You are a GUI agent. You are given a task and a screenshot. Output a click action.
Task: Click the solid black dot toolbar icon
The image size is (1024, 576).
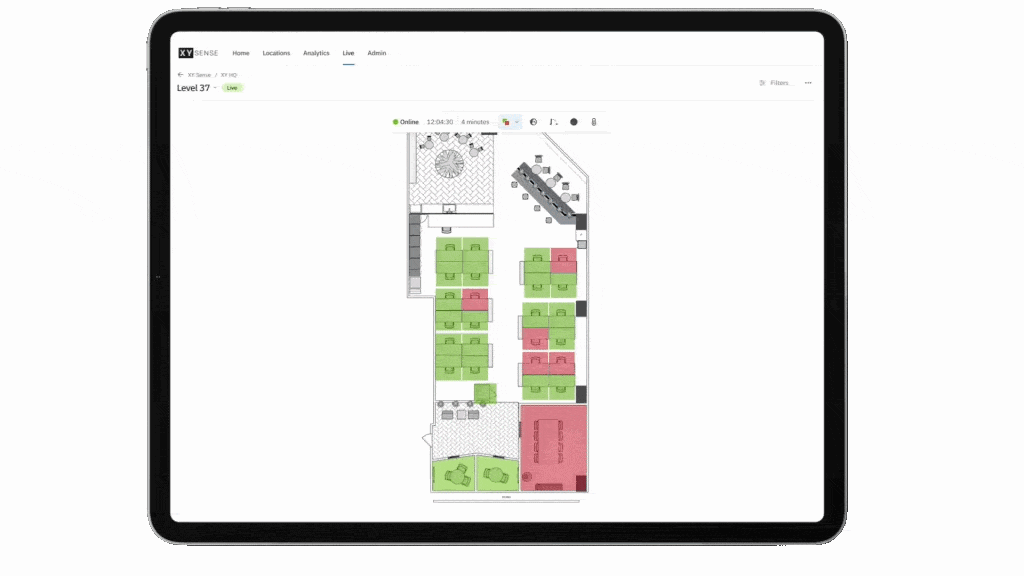pyautogui.click(x=574, y=122)
